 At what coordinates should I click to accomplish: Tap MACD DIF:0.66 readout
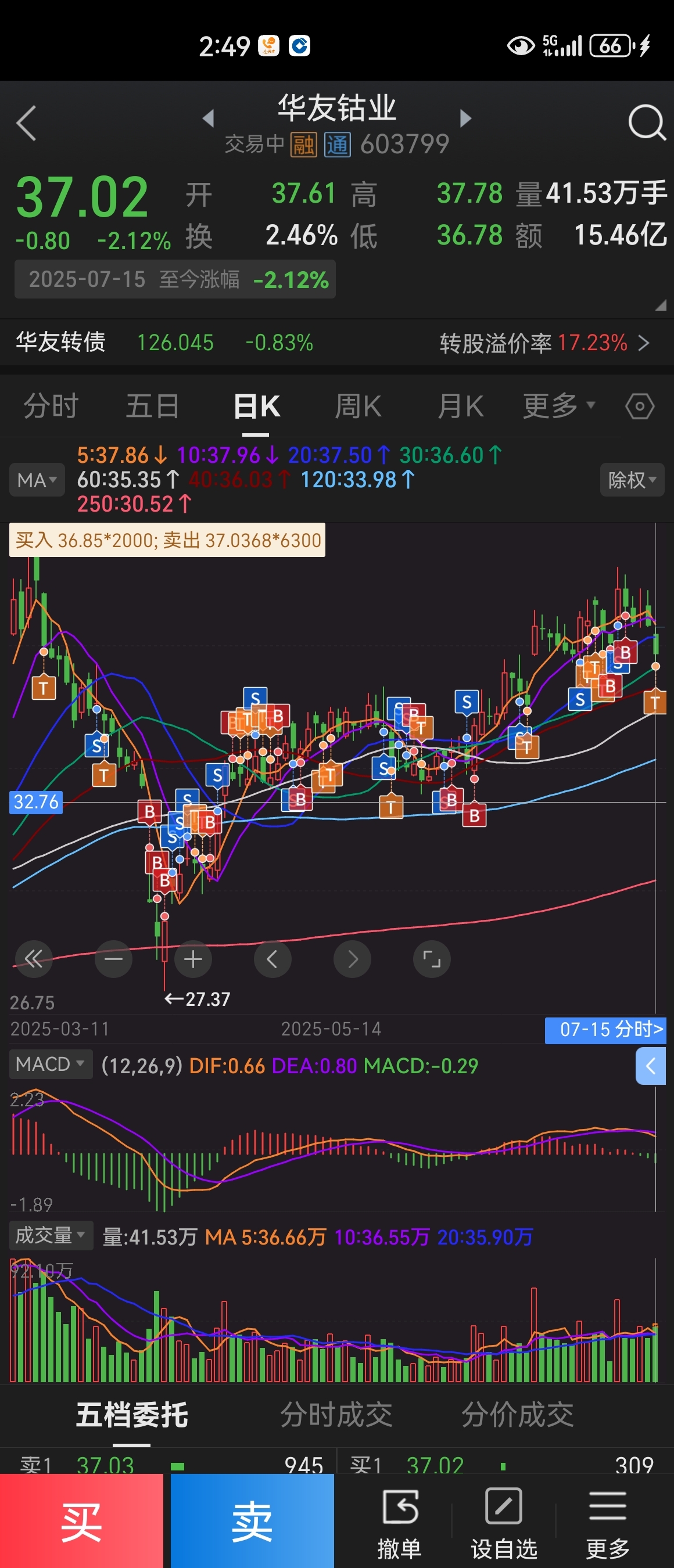coord(227,1066)
